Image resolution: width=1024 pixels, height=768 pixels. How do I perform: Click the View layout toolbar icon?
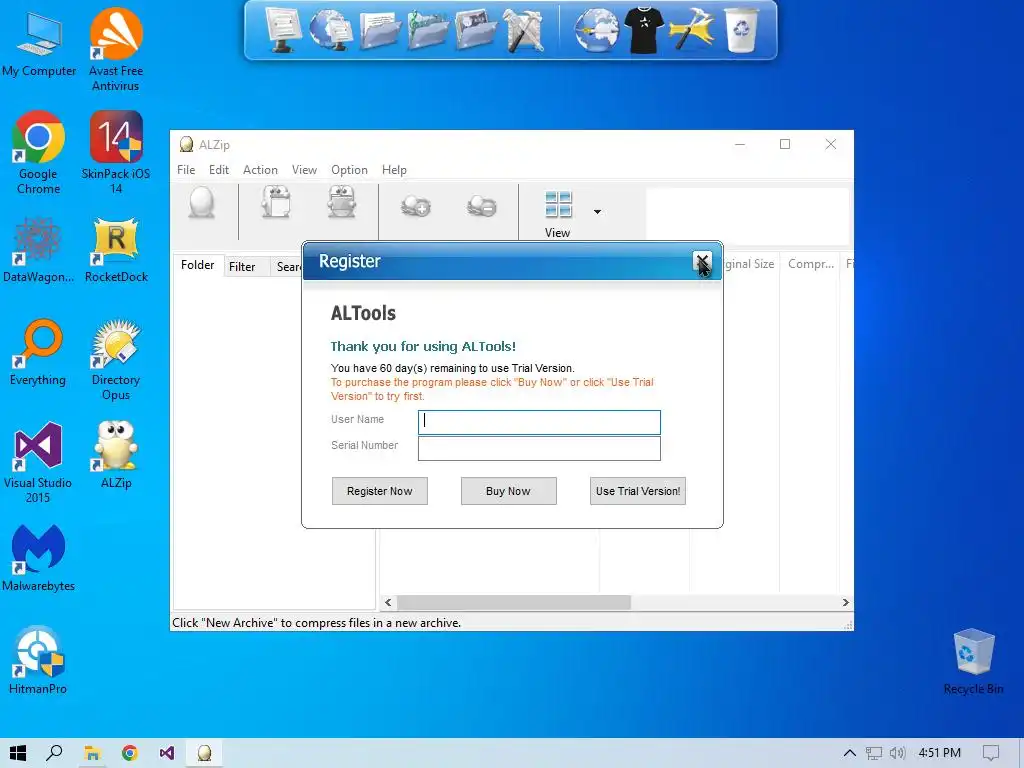[x=558, y=204]
